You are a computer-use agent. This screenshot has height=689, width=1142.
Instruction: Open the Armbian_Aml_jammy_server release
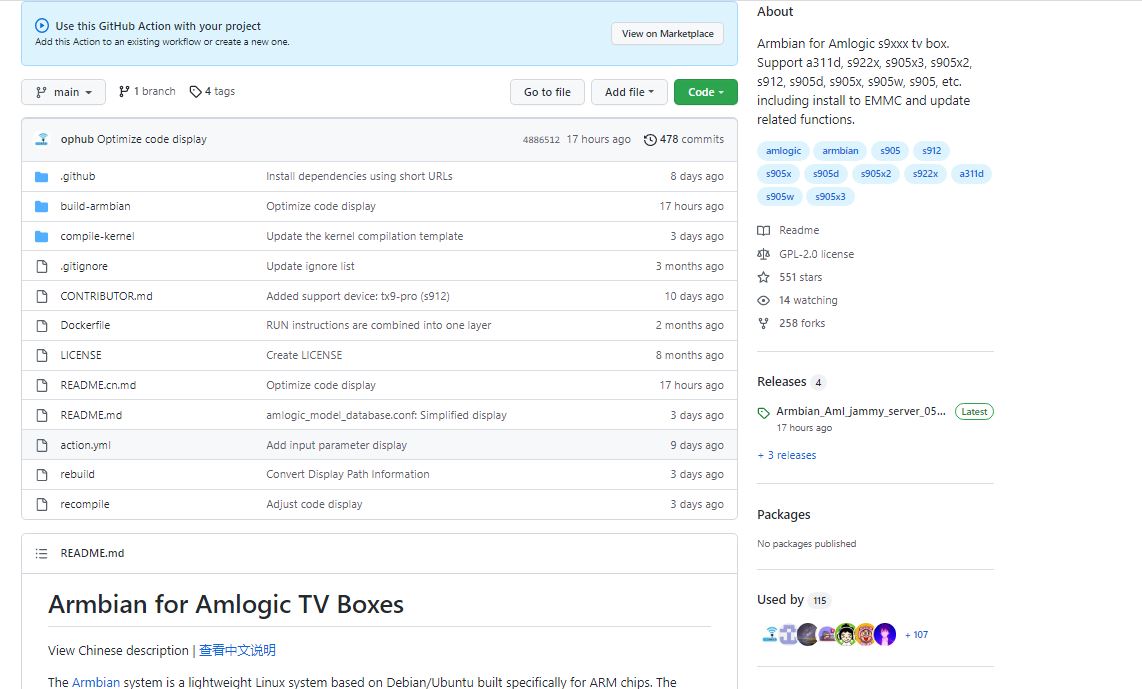(860, 412)
